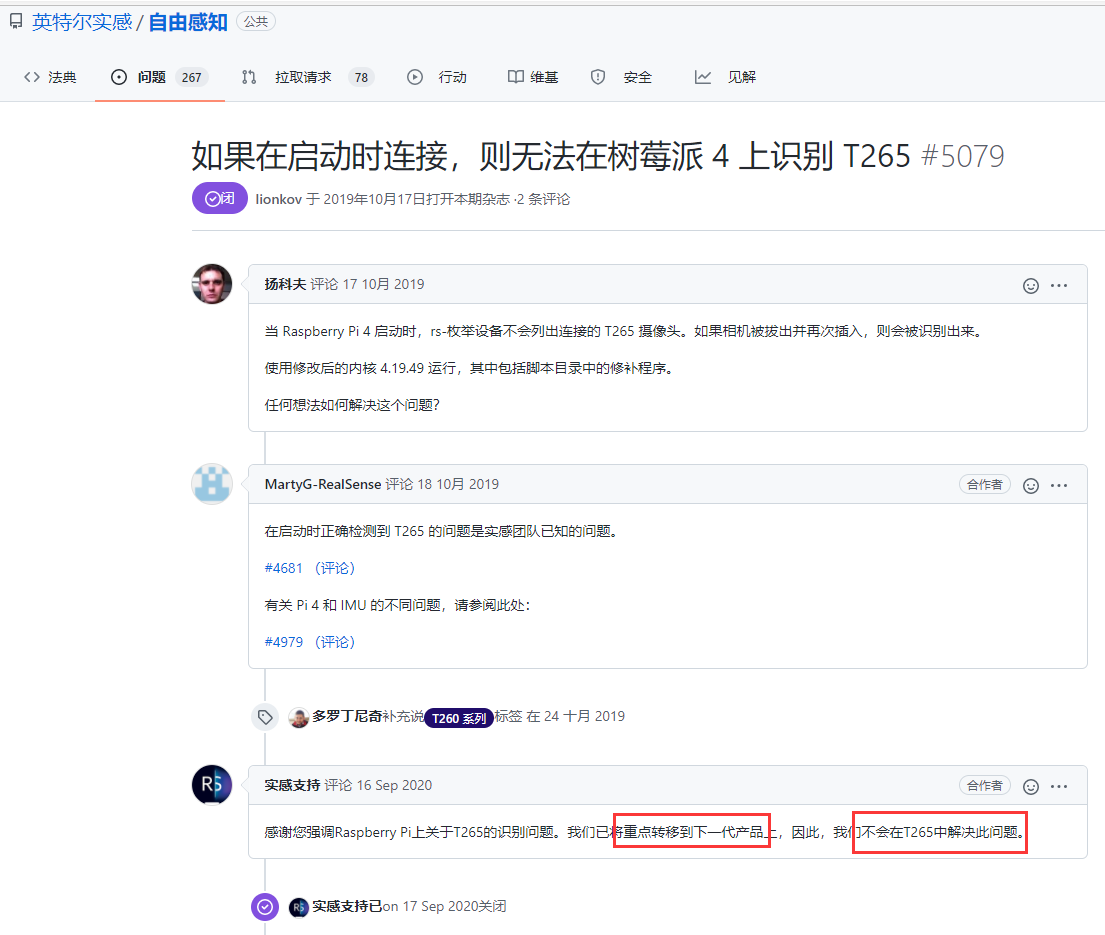The height and width of the screenshot is (935, 1105).
Task: Open three-dot menu on 扬科夫's comment
Action: [x=1058, y=285]
